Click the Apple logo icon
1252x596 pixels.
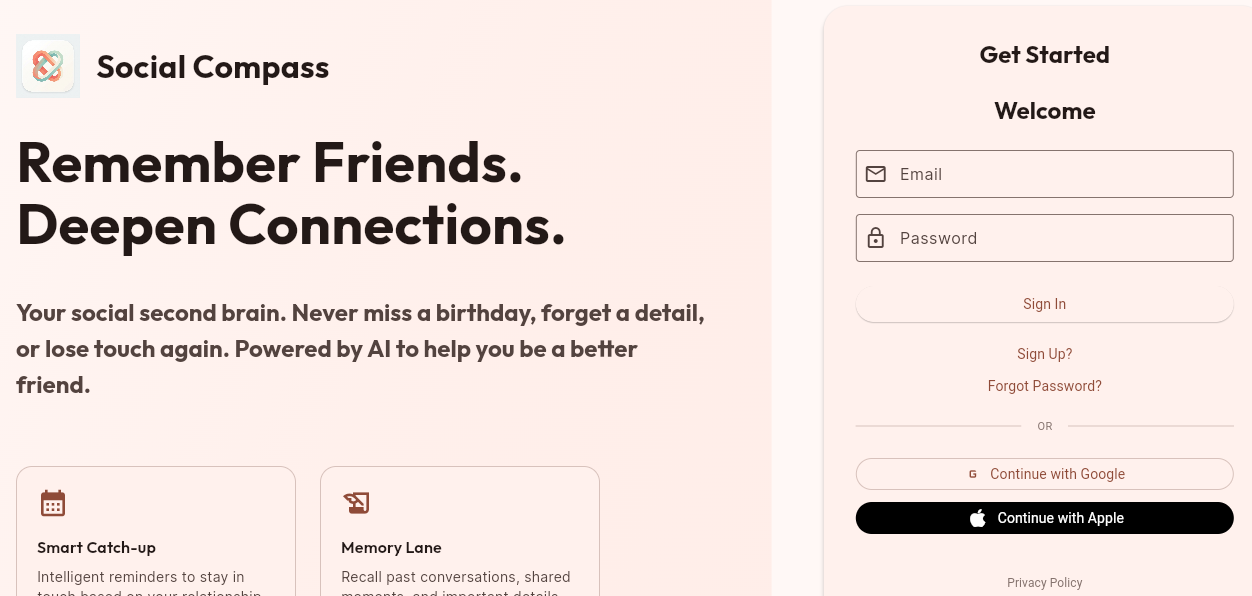point(978,518)
